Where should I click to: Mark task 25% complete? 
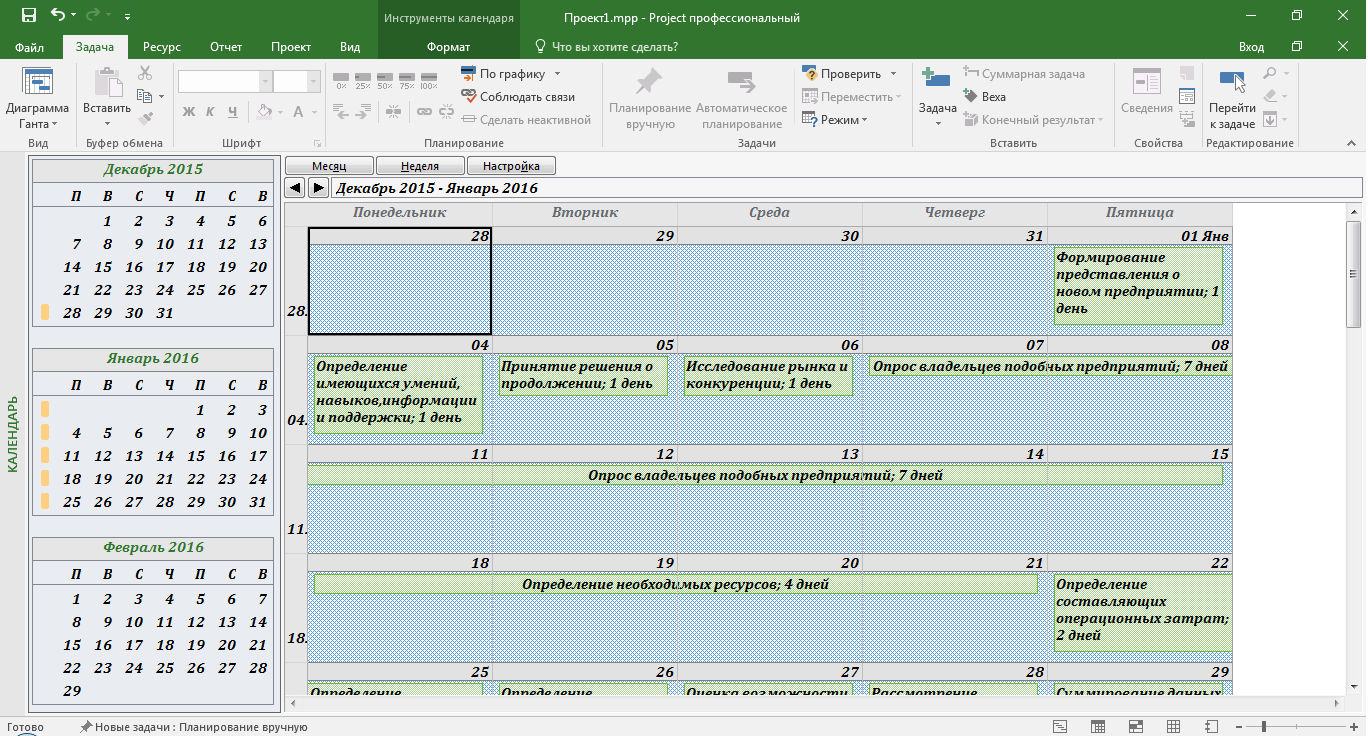click(363, 80)
